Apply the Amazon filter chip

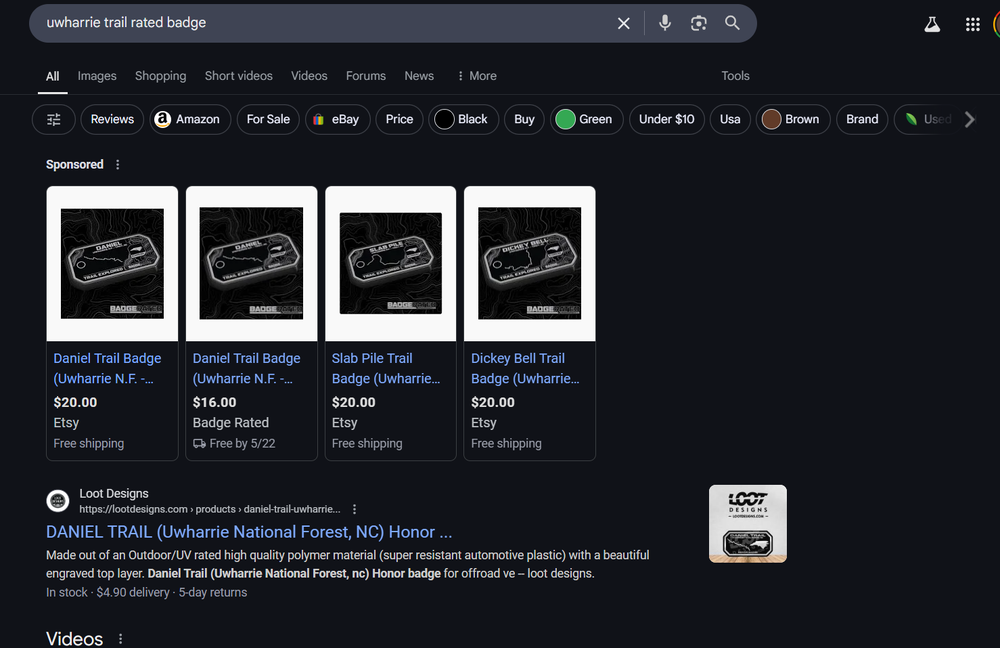click(190, 119)
